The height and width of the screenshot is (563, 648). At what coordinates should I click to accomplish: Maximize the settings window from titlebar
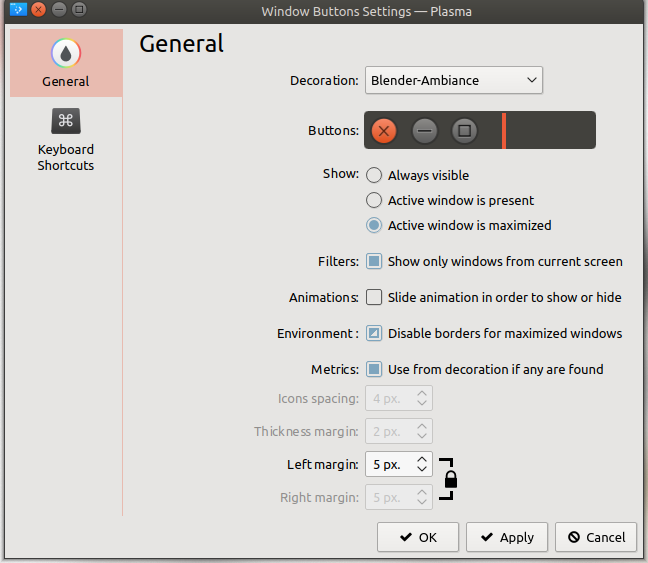click(x=79, y=9)
